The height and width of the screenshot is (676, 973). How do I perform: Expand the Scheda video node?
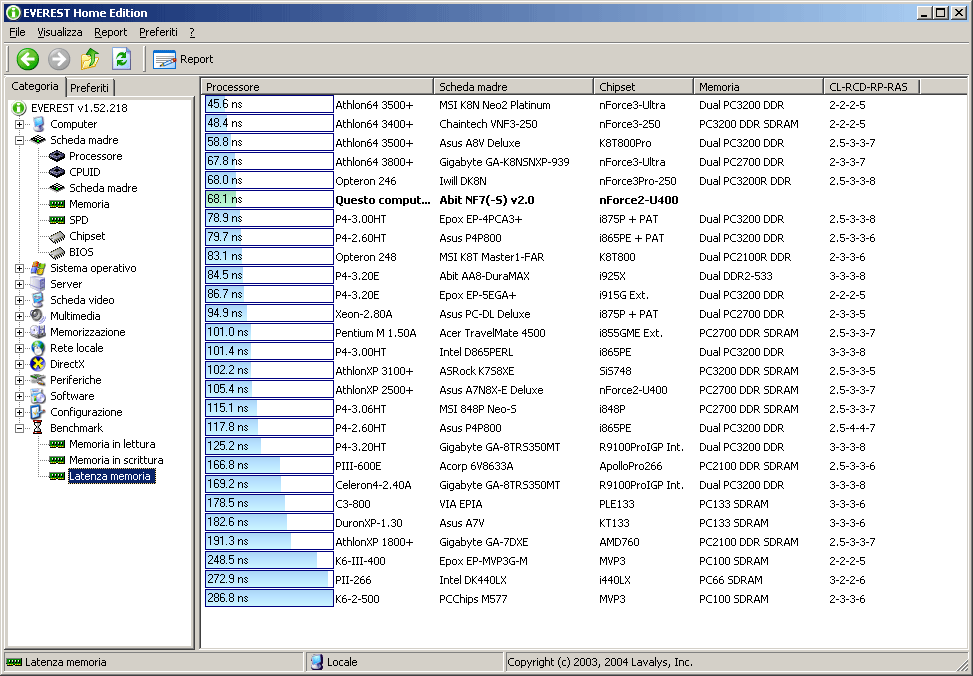pos(19,300)
